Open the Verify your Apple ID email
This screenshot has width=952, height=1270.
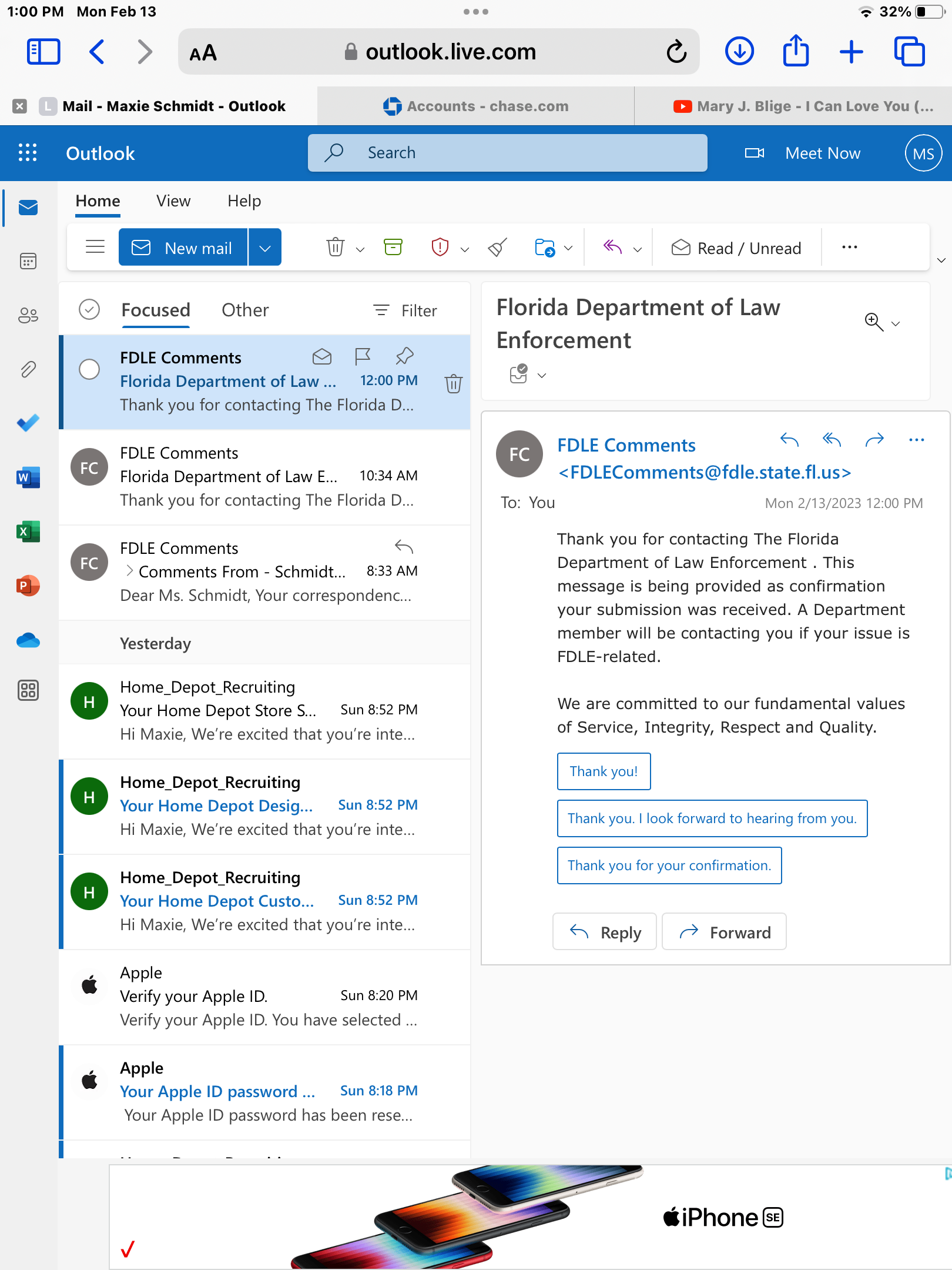264,997
